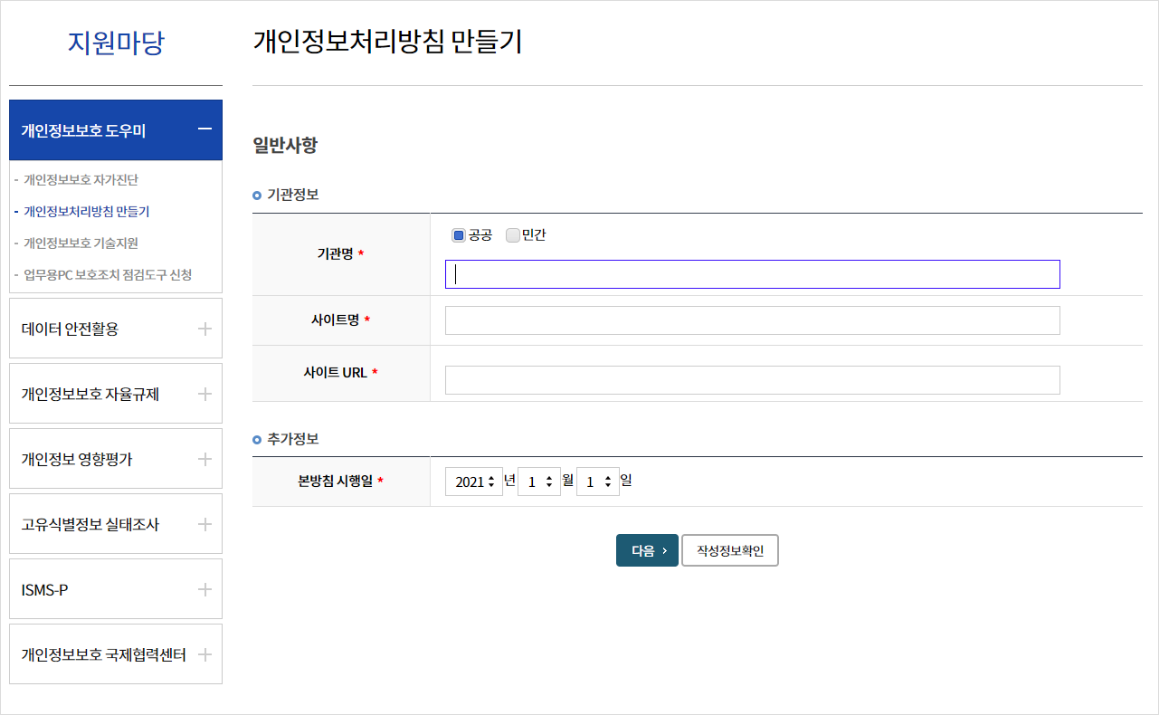Expand 개인정보보호 자율규제 using its plus icon
This screenshot has height=715, width=1159.
coord(204,394)
